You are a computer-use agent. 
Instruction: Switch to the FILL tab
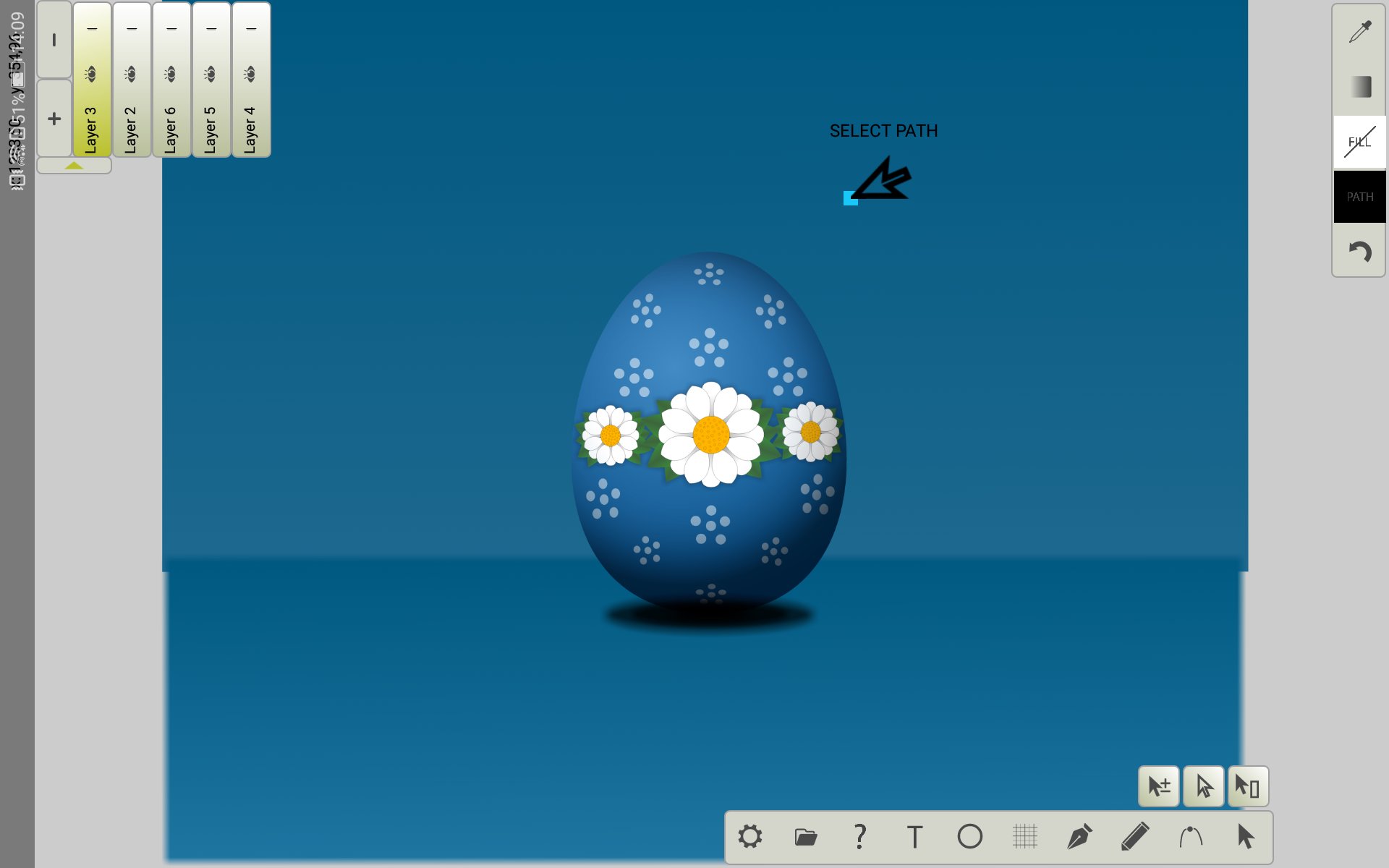(1359, 142)
